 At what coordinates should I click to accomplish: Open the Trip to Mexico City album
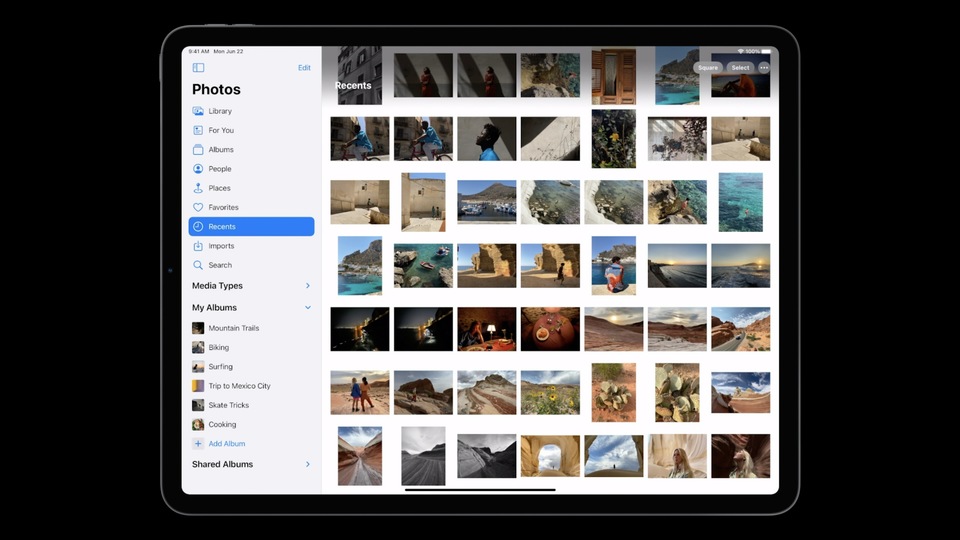click(x=251, y=386)
